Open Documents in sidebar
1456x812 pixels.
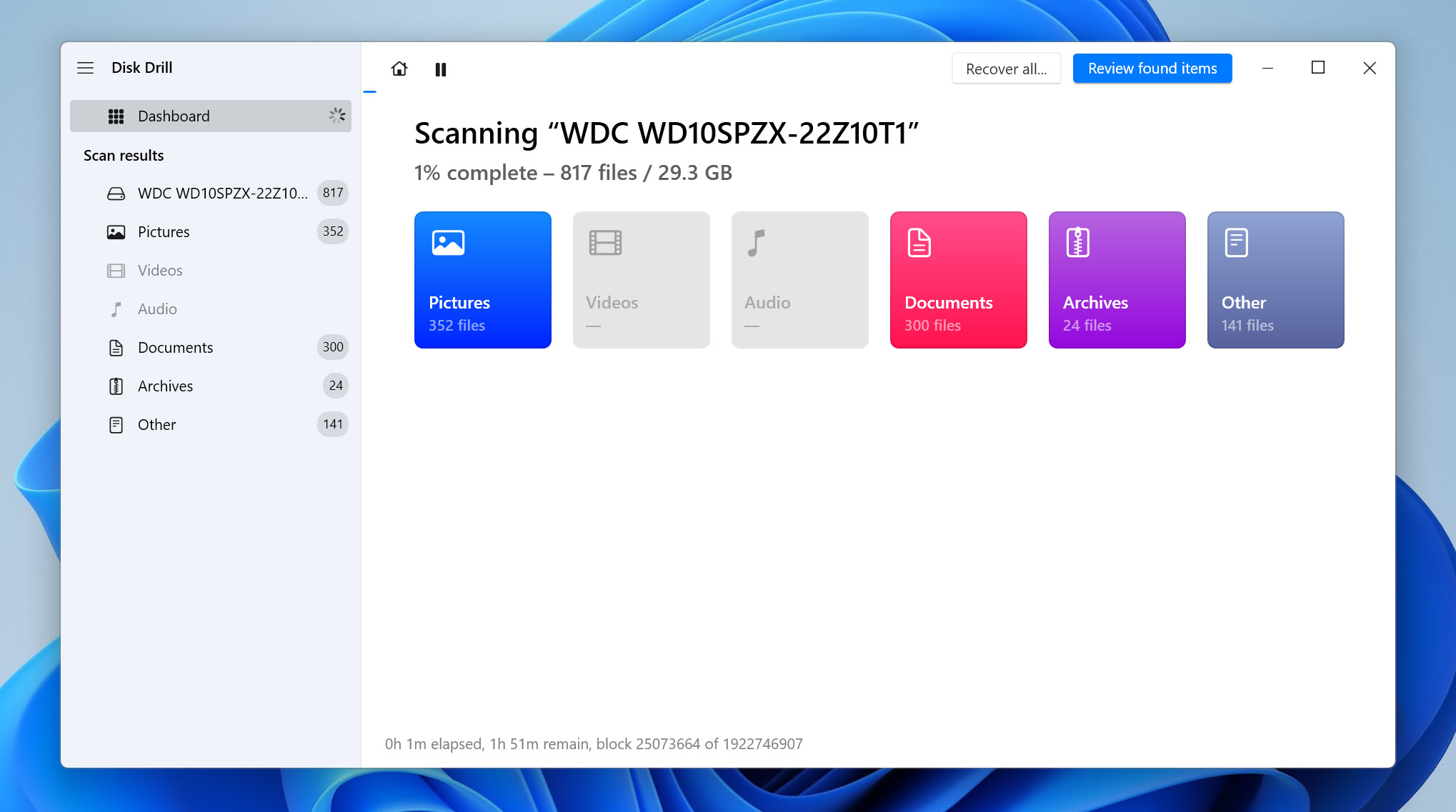coord(211,347)
